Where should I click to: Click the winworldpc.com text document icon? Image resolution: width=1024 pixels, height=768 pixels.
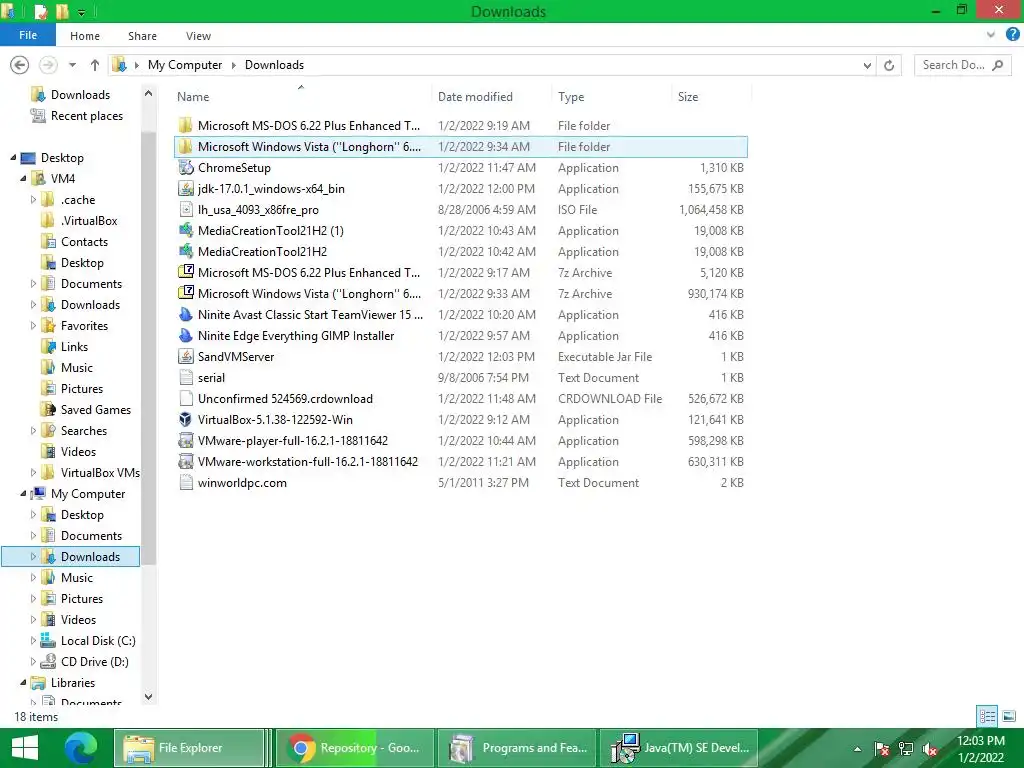tap(186, 483)
